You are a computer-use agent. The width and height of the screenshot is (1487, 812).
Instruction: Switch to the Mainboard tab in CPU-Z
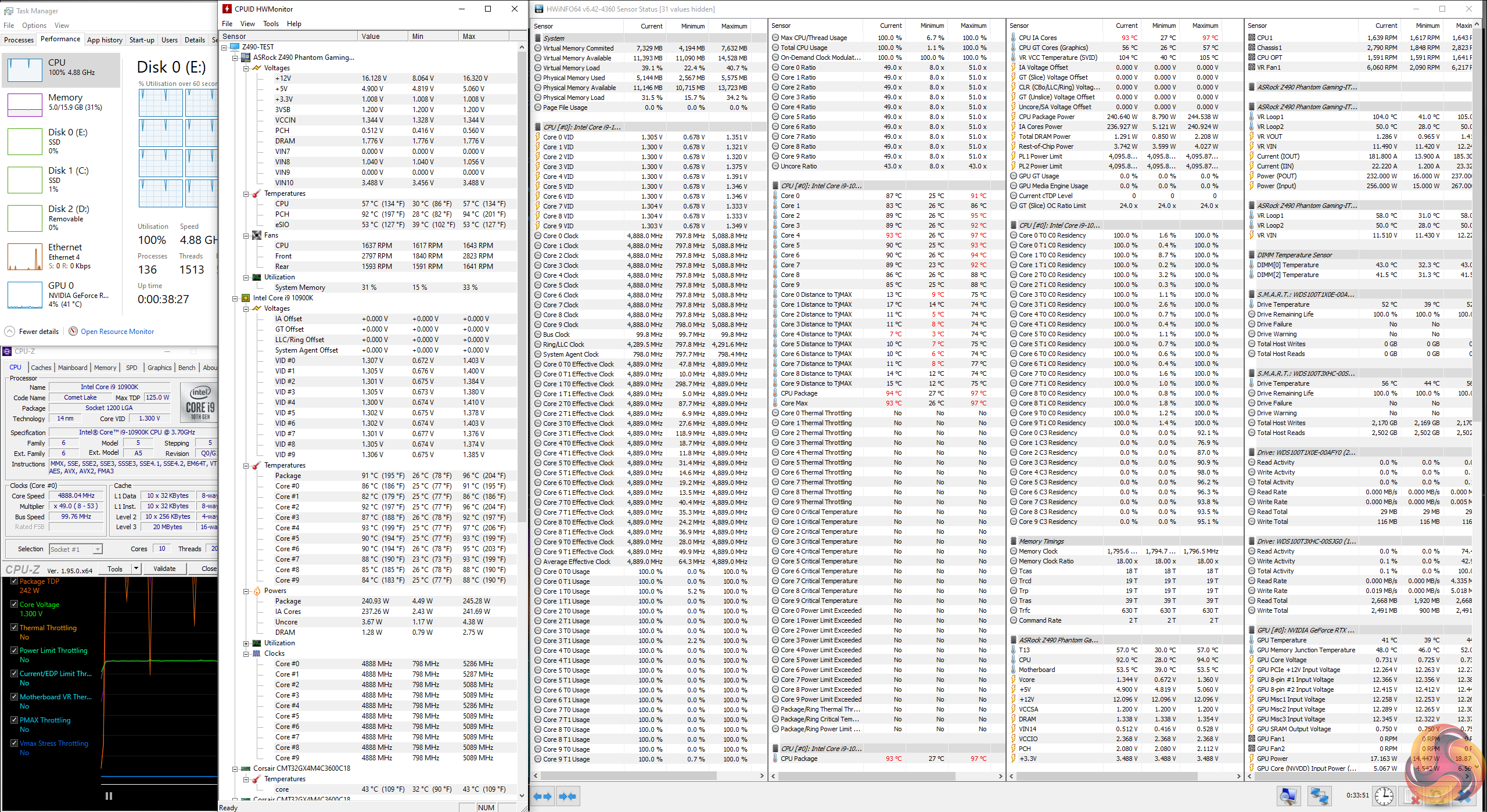click(73, 368)
